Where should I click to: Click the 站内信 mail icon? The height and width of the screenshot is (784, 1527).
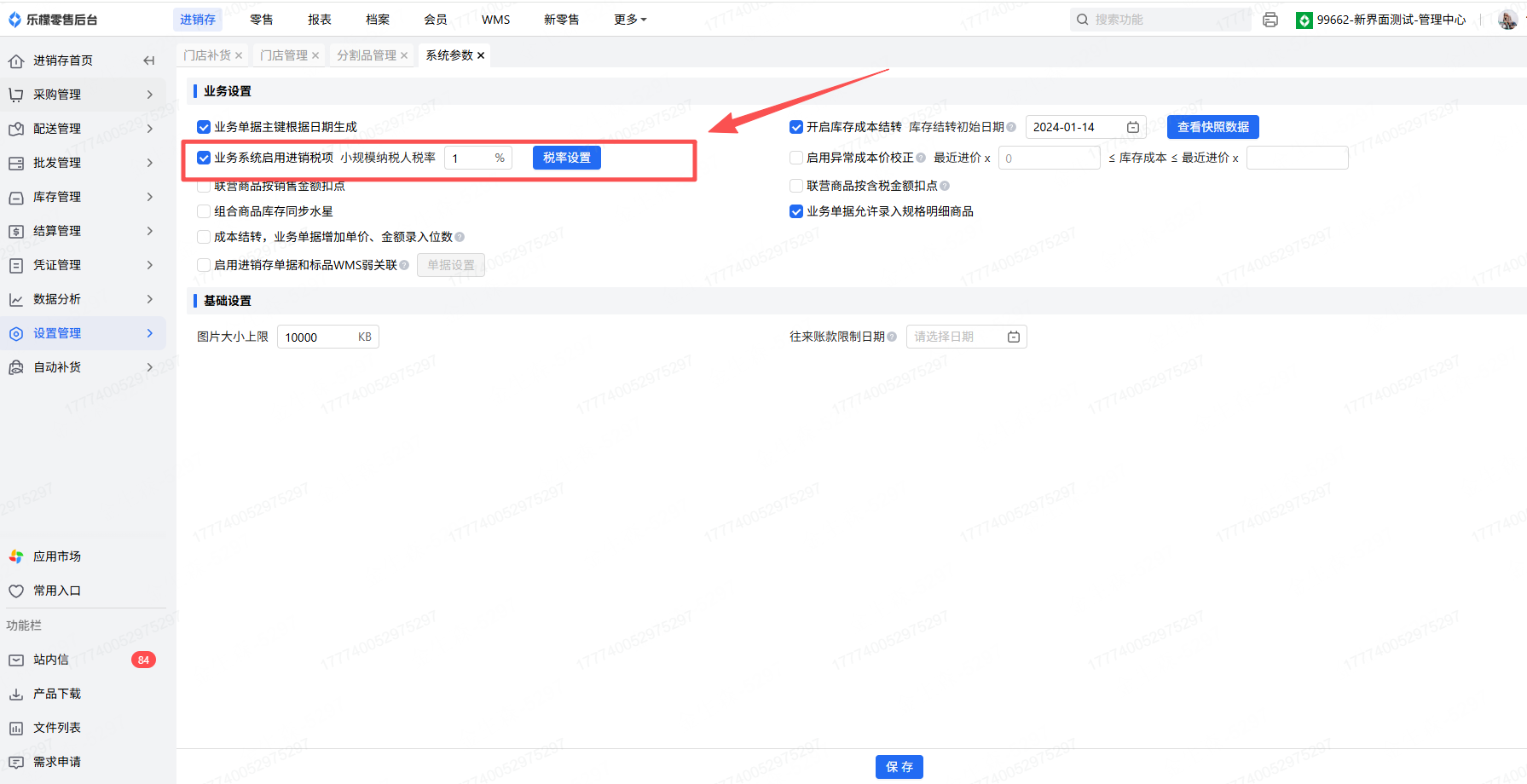tap(16, 660)
